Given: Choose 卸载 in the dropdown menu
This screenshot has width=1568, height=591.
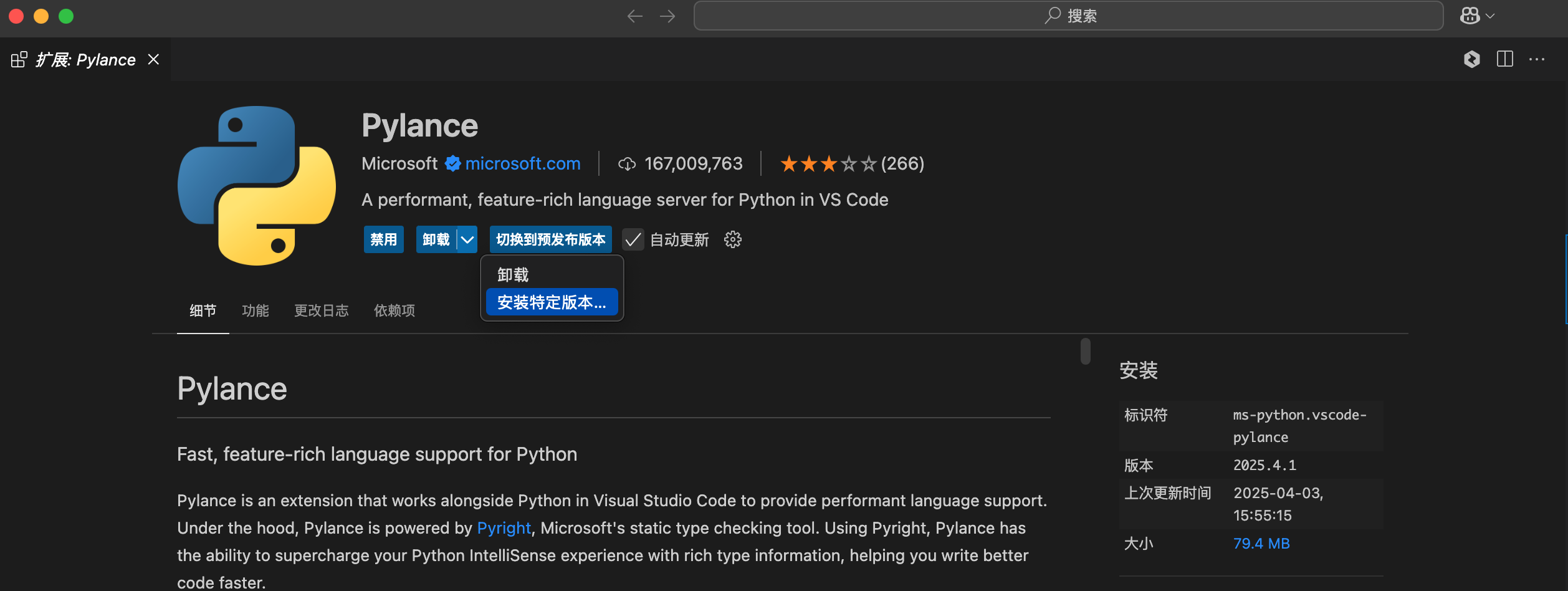Looking at the screenshot, I should click(x=513, y=275).
